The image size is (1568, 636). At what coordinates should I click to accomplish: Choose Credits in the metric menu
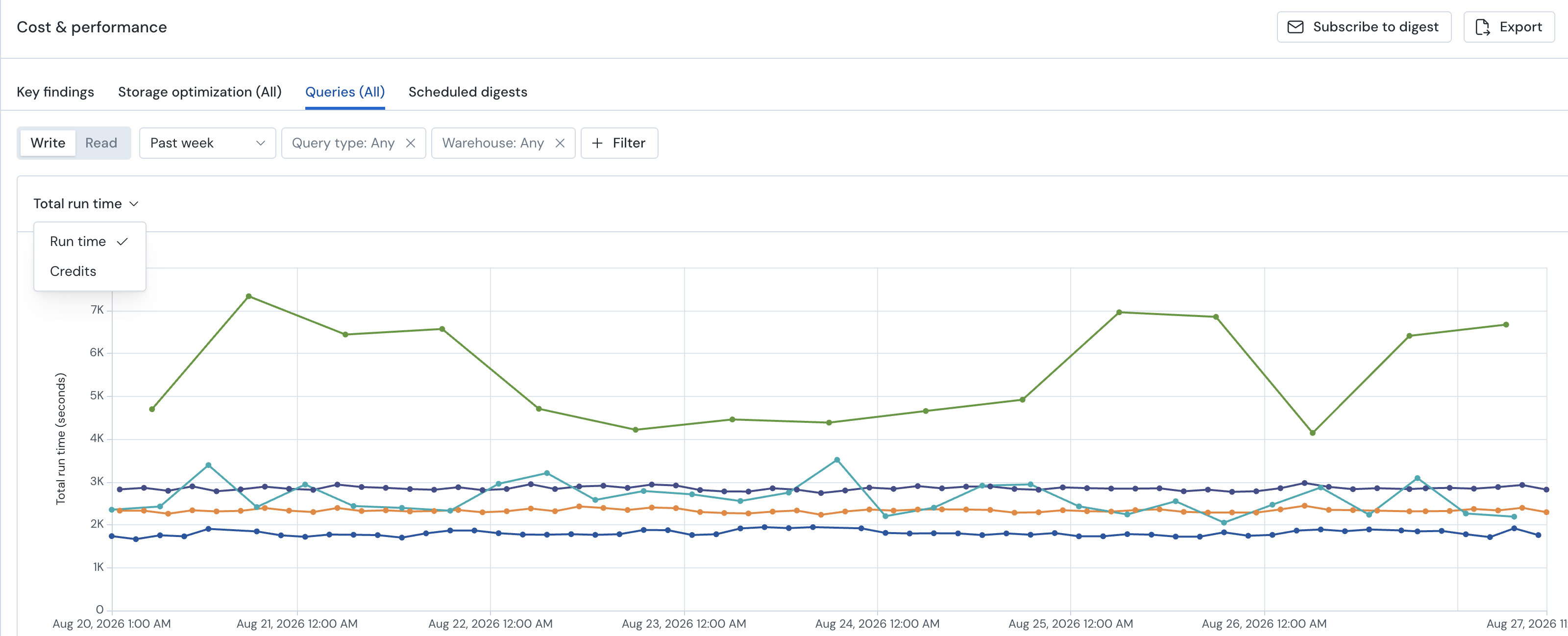tap(73, 271)
